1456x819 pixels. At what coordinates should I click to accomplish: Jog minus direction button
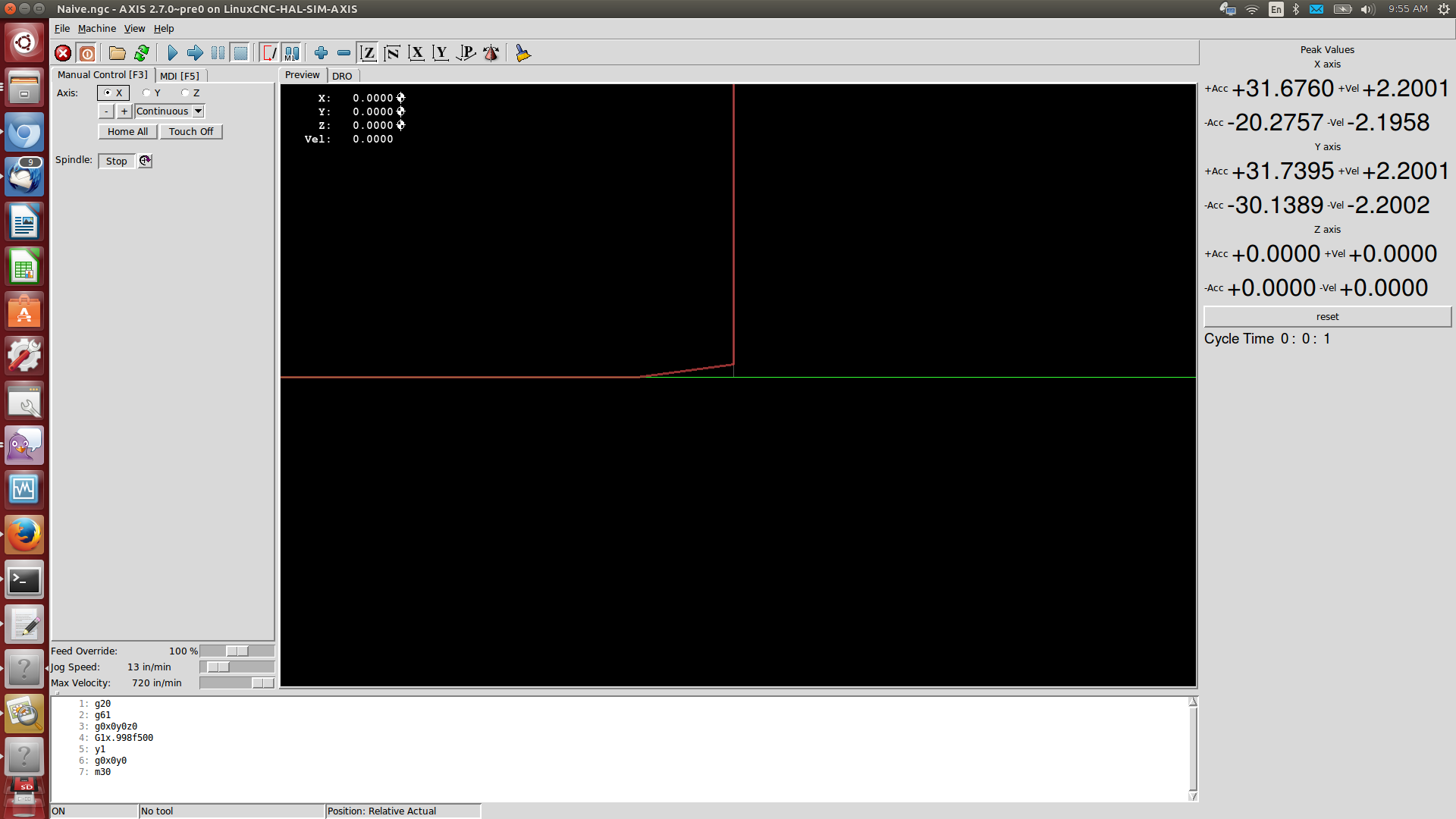(106, 111)
